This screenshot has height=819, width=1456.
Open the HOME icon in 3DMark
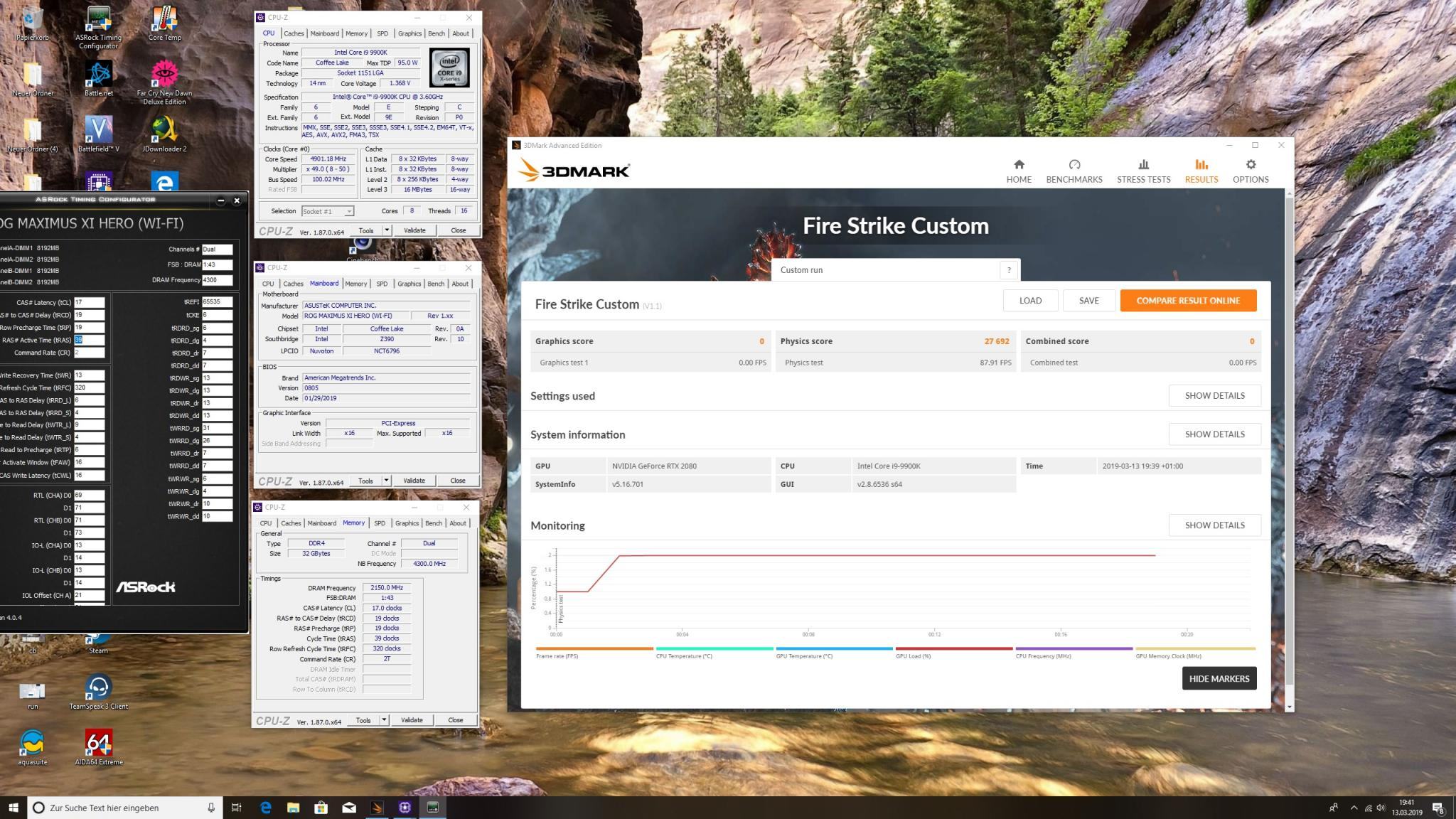(1018, 171)
